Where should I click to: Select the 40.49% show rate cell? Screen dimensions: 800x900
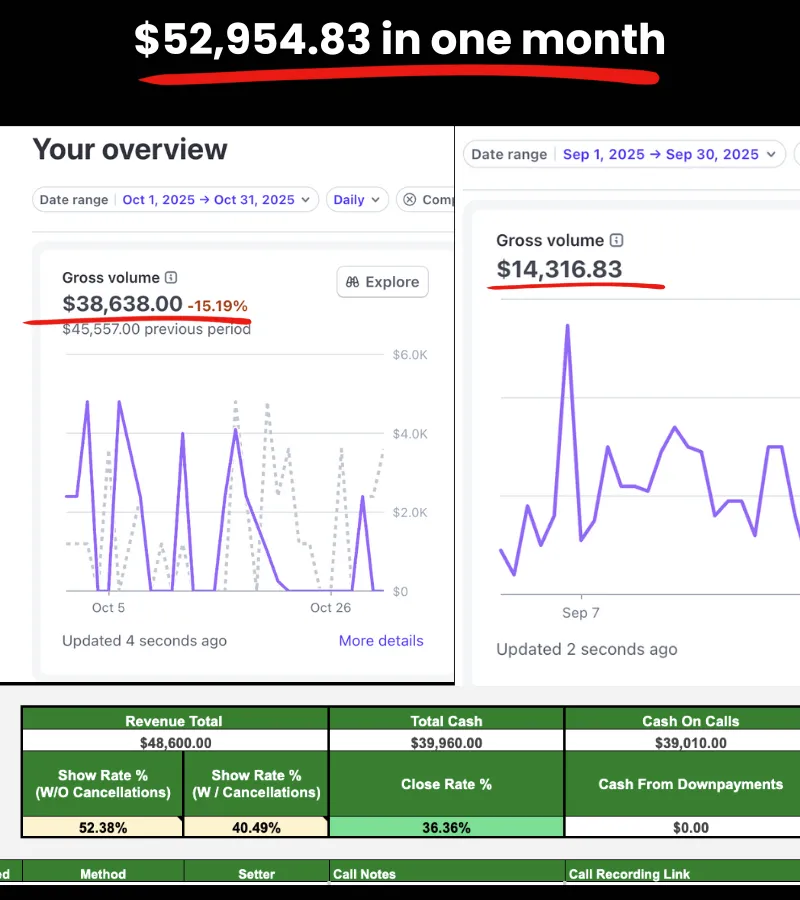click(256, 827)
